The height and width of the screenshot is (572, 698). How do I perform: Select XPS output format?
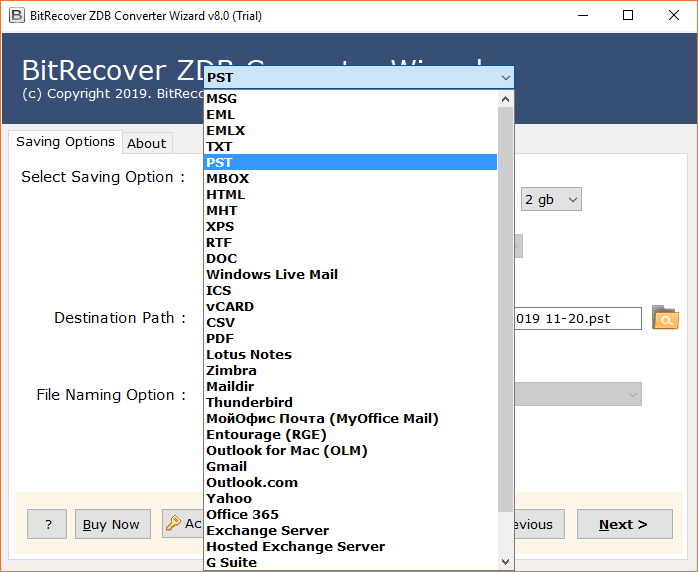pyautogui.click(x=350, y=227)
